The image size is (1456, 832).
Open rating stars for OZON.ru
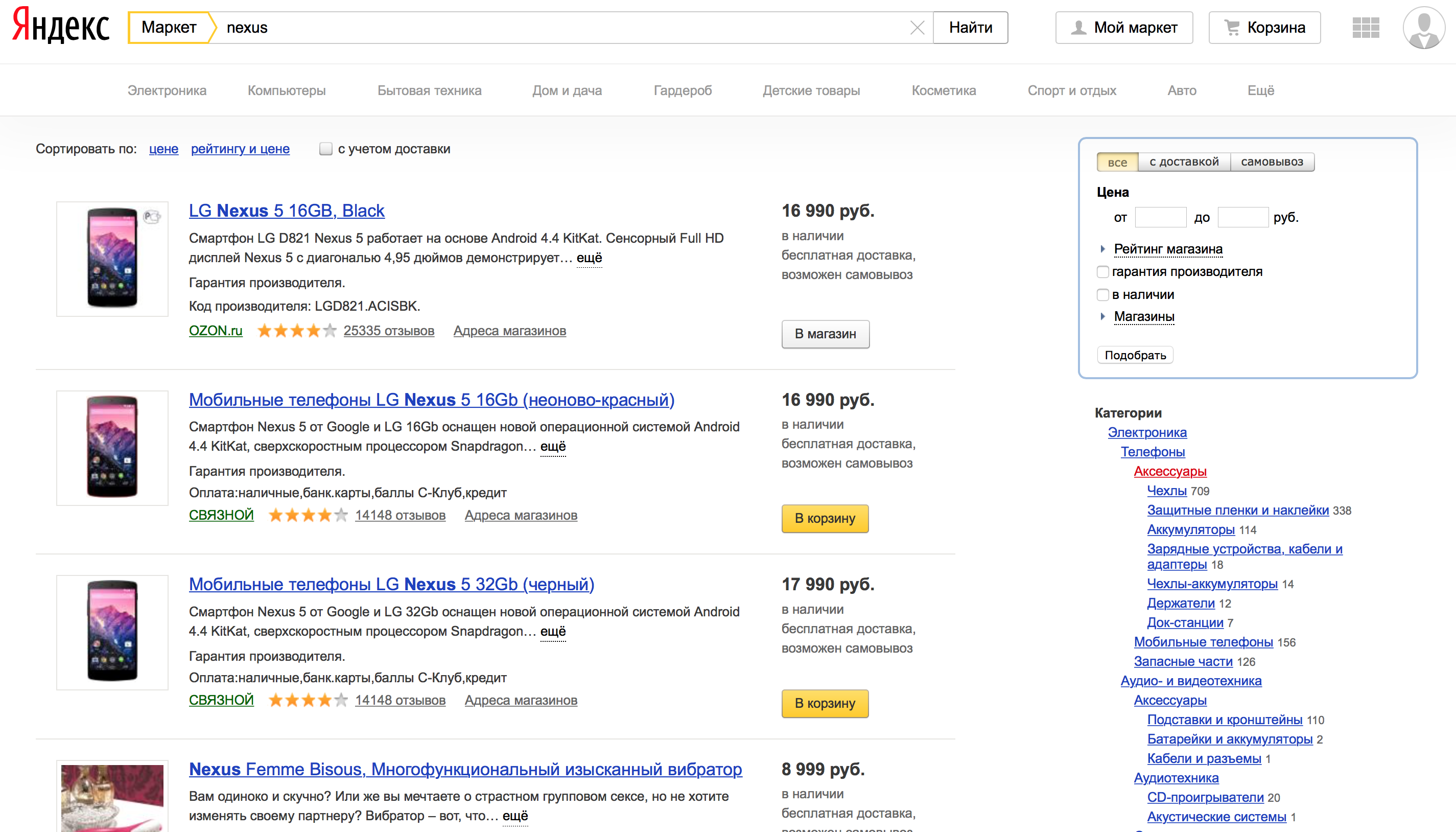point(296,331)
